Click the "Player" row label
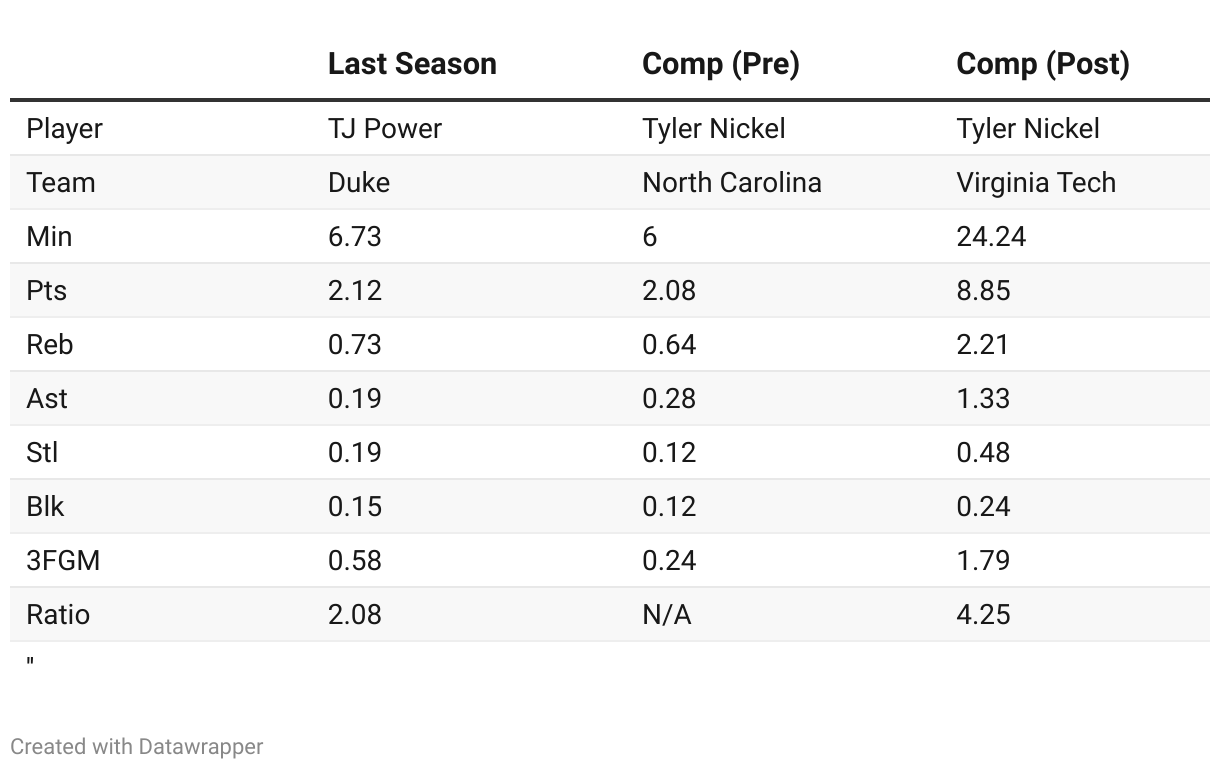This screenshot has width=1220, height=770. pyautogui.click(x=64, y=129)
